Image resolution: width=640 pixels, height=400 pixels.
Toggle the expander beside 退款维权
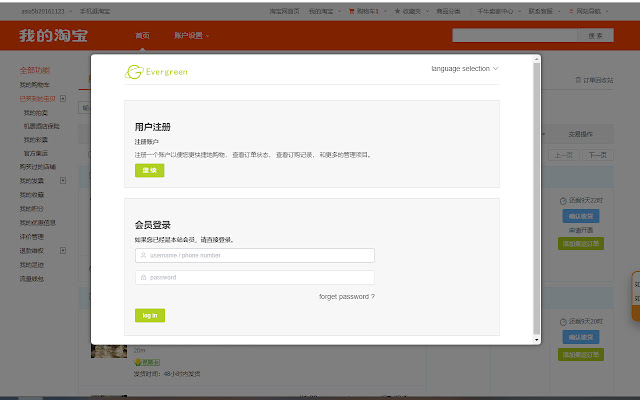point(63,250)
